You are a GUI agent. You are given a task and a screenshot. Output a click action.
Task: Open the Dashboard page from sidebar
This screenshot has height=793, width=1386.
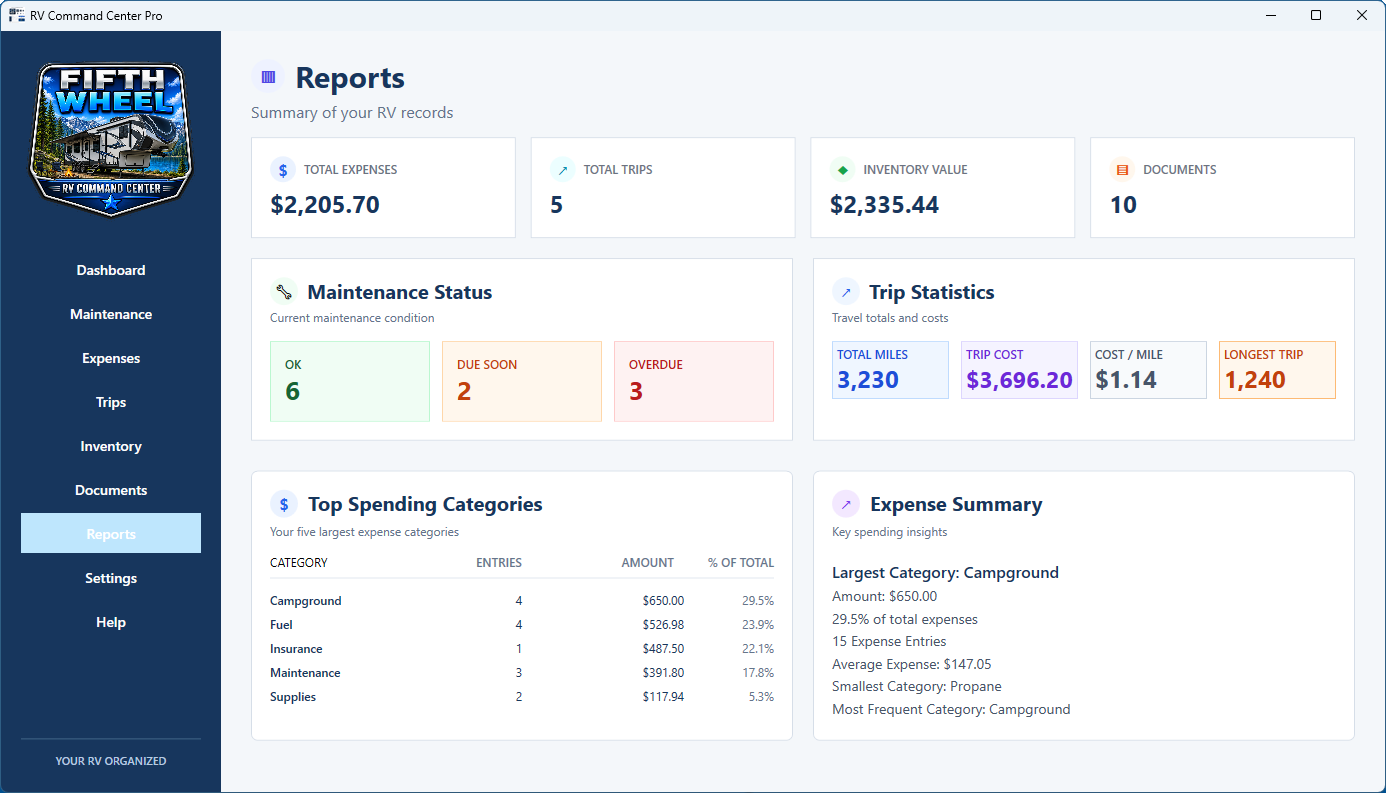point(111,270)
